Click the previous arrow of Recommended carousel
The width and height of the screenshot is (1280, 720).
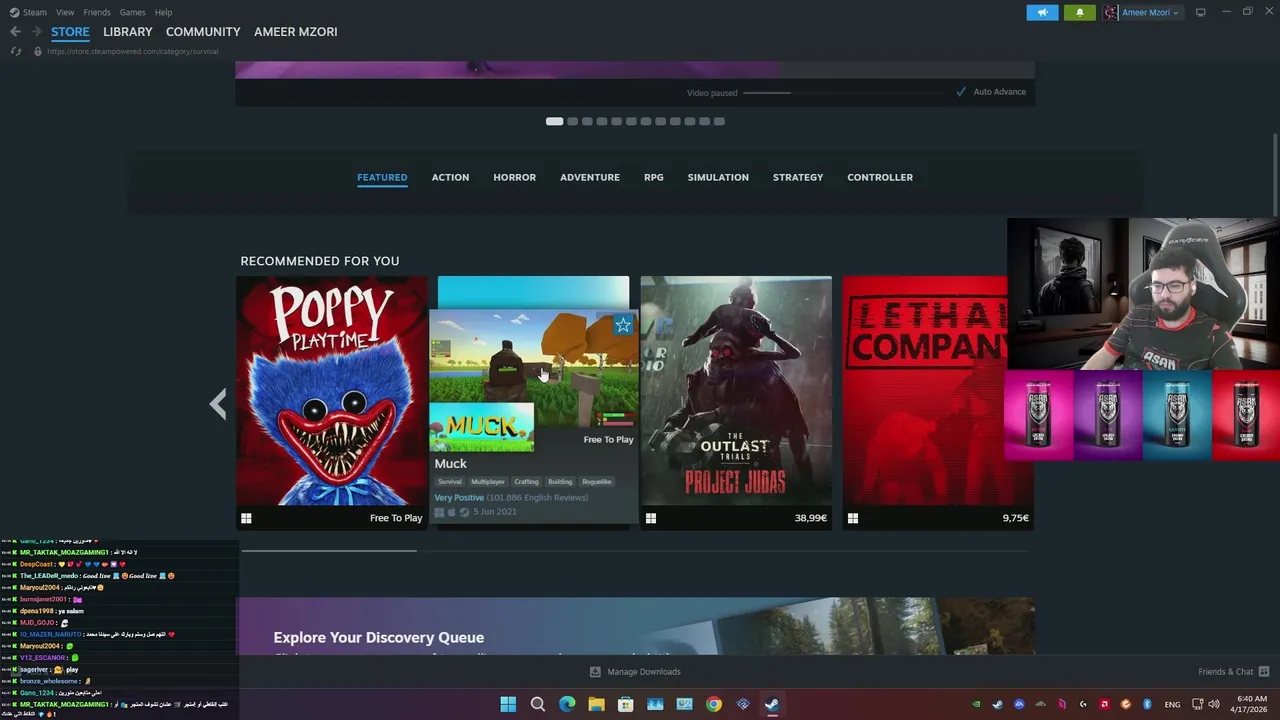tap(218, 404)
